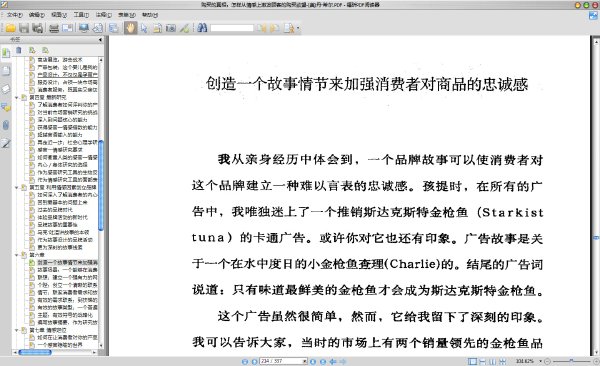This screenshot has width=600, height=366.
Task: Collapse the 第七章 bookmark branch
Action: click(17, 330)
